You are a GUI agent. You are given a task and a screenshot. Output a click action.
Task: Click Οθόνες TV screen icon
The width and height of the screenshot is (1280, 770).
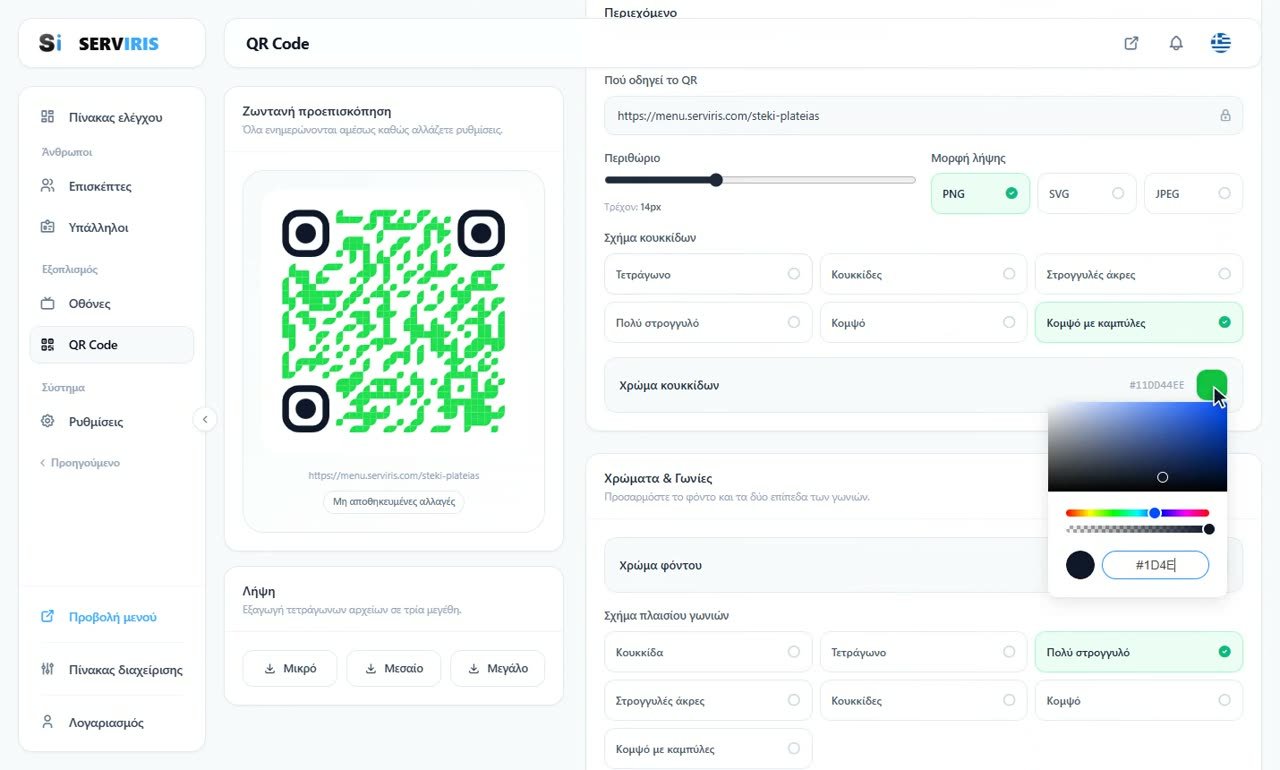tap(47, 303)
